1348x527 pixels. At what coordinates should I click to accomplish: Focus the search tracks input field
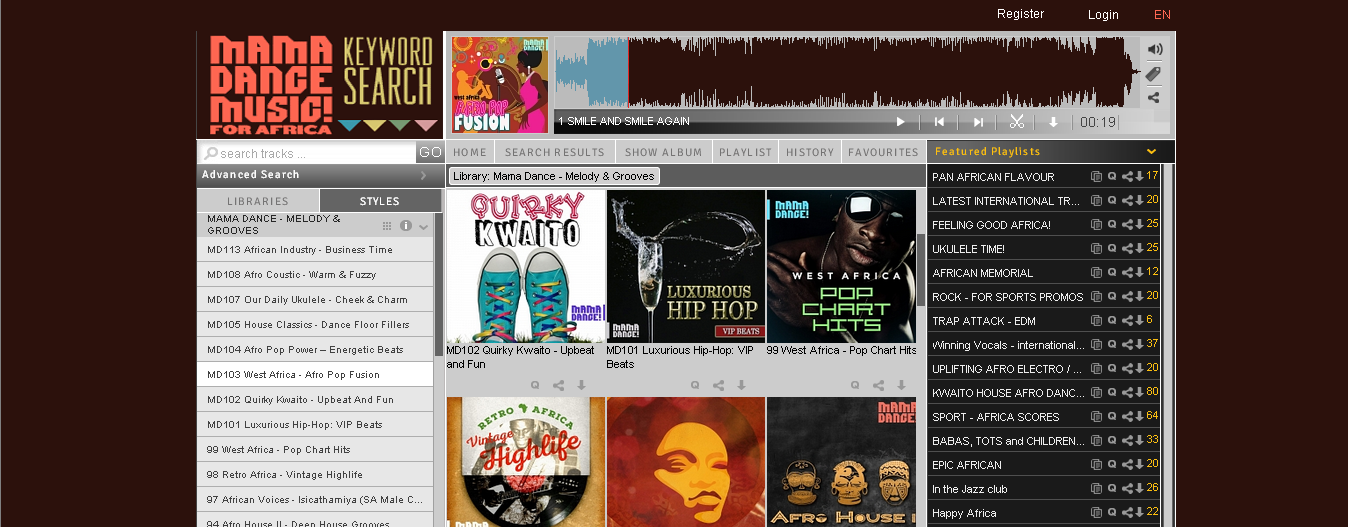click(307, 153)
